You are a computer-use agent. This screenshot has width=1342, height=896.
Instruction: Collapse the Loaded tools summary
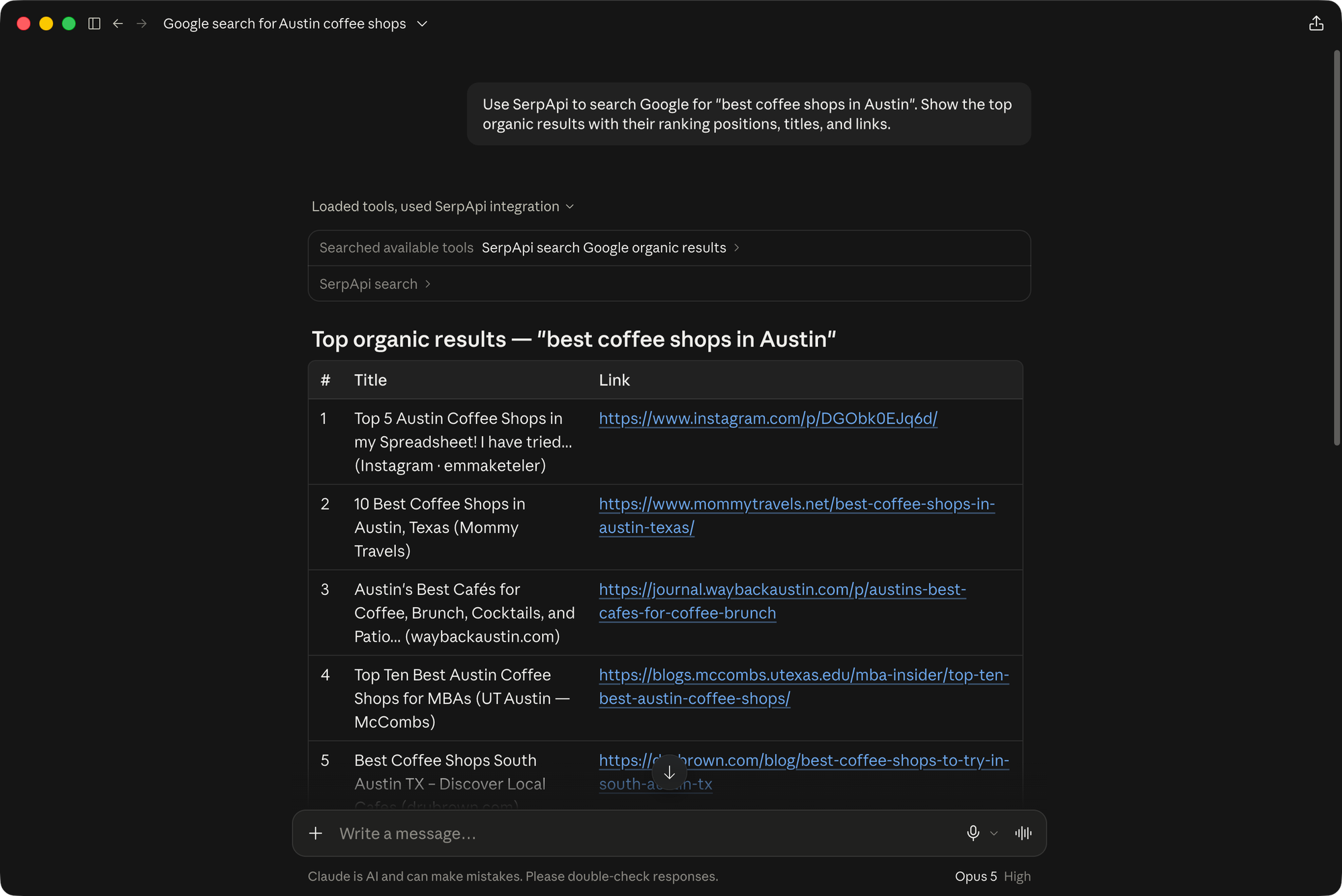click(442, 207)
